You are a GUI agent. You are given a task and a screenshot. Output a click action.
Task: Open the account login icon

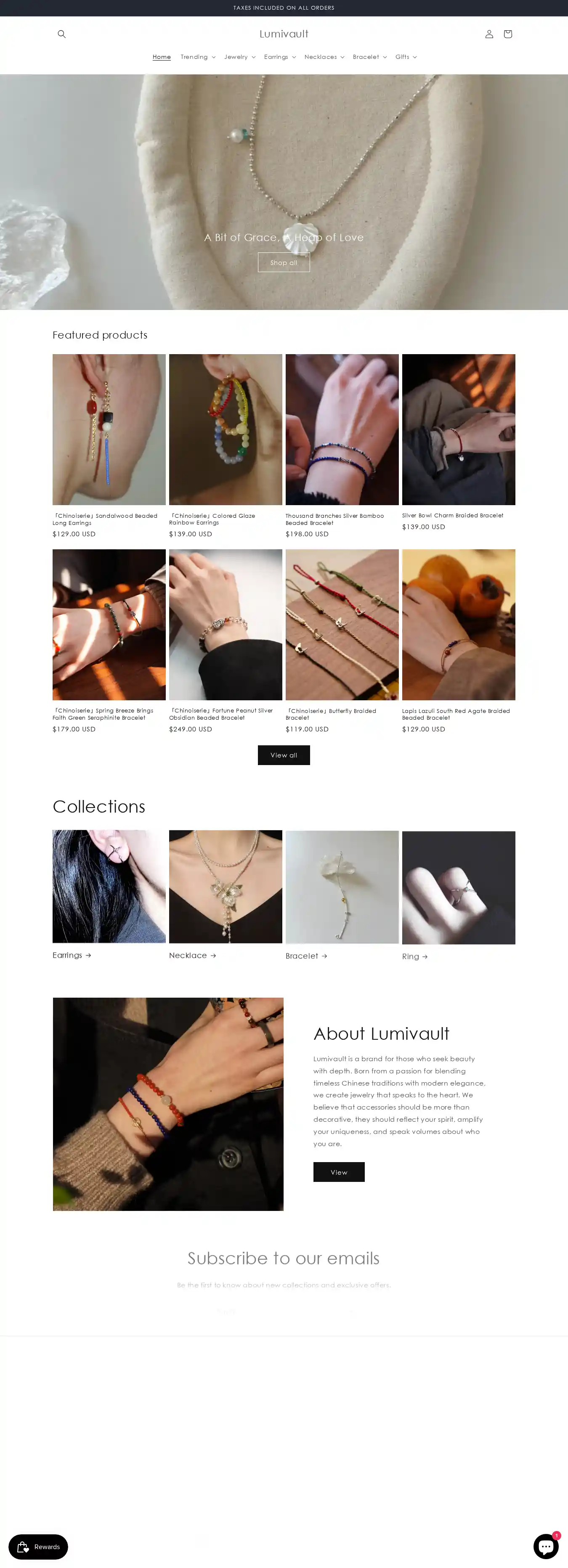pos(489,34)
